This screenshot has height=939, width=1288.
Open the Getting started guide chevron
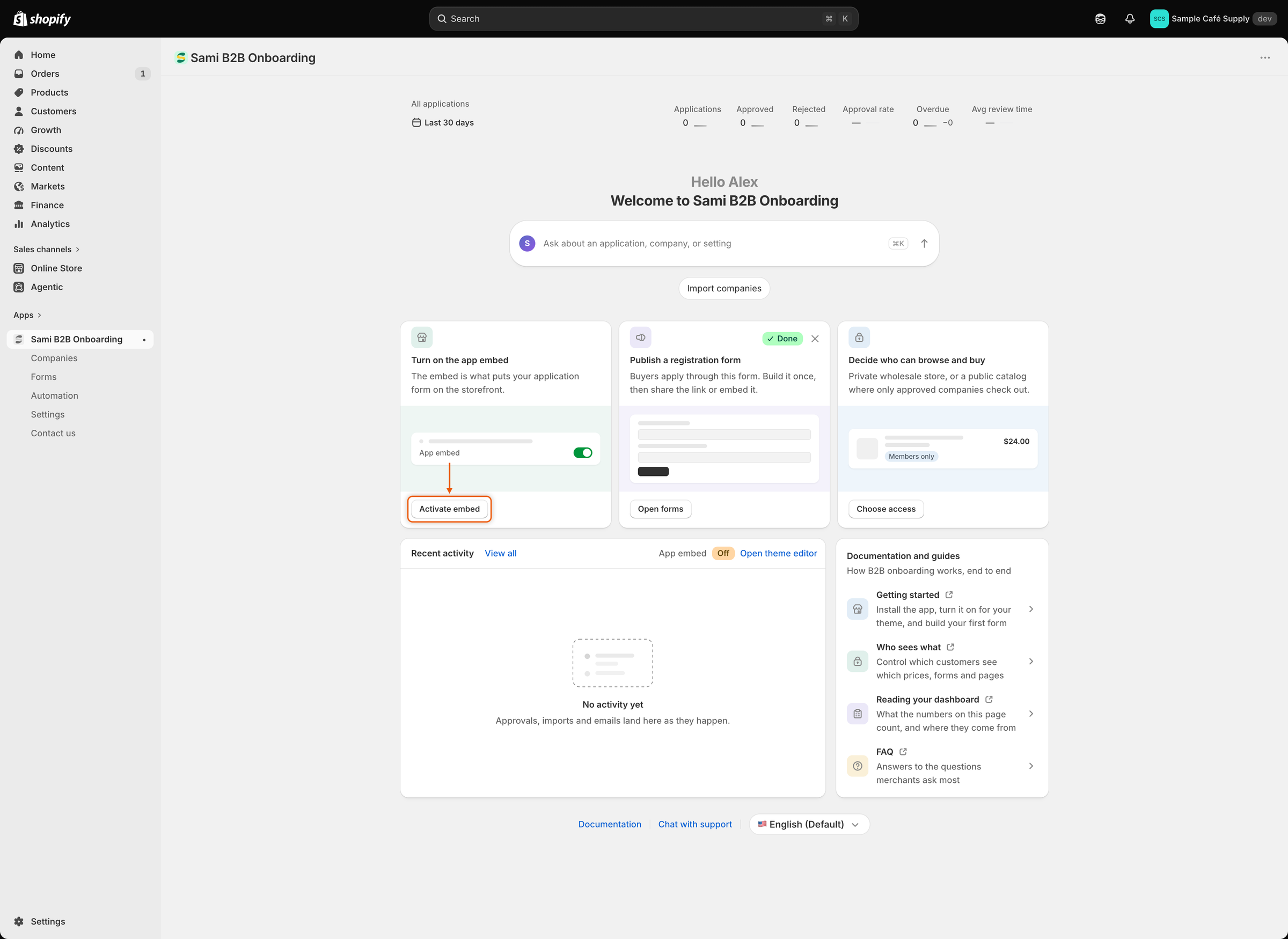tap(1030, 609)
